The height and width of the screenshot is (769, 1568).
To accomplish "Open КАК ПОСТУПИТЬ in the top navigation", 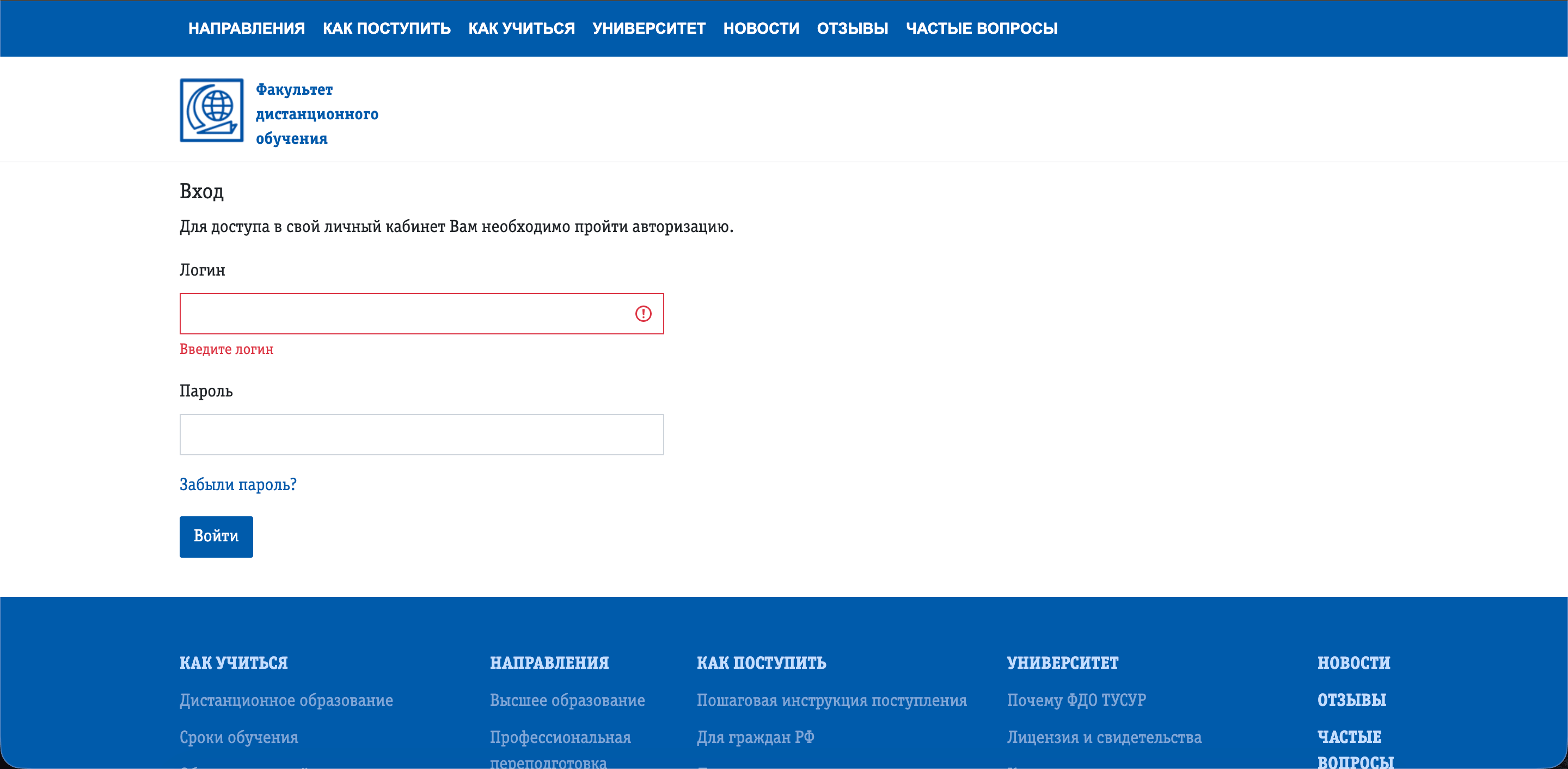I will pos(387,28).
